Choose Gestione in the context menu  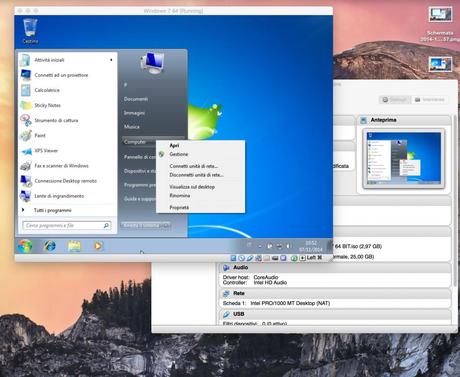179,154
